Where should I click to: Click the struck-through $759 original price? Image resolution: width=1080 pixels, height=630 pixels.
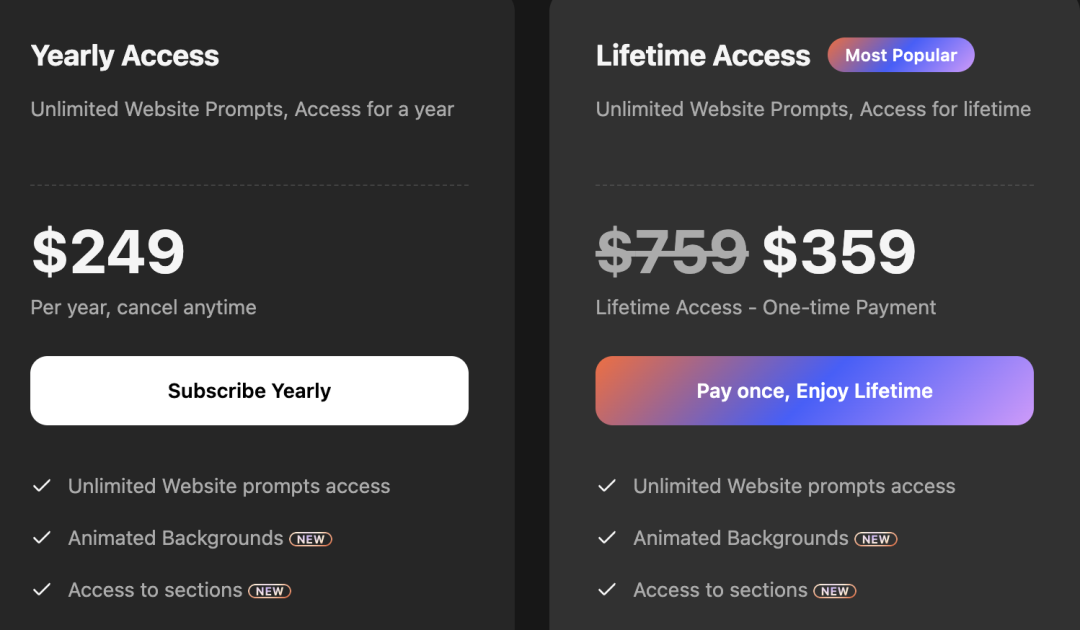pyautogui.click(x=672, y=252)
